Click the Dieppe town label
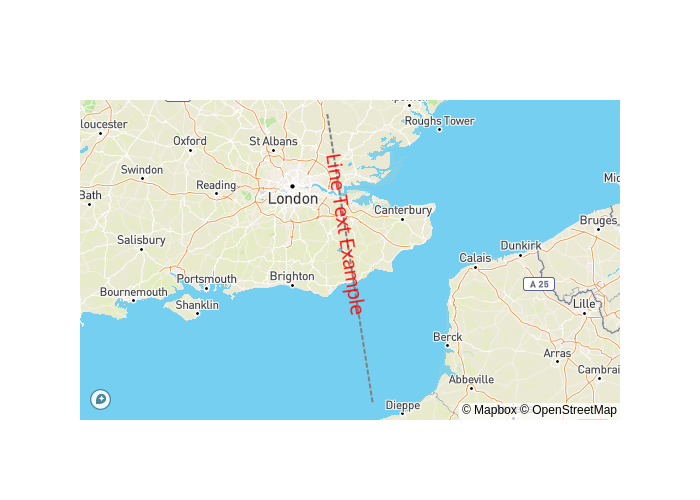 (x=403, y=405)
